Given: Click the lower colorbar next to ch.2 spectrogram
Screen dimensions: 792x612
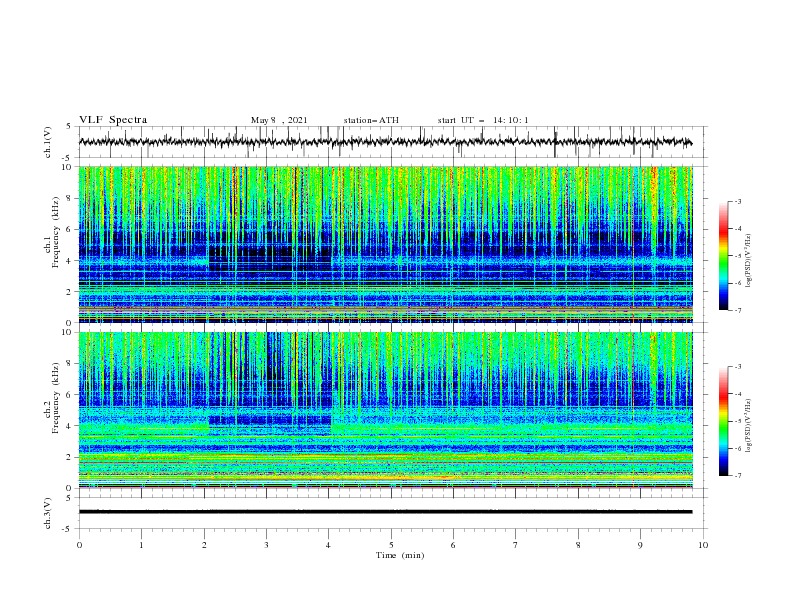Looking at the screenshot, I should pos(723,421).
